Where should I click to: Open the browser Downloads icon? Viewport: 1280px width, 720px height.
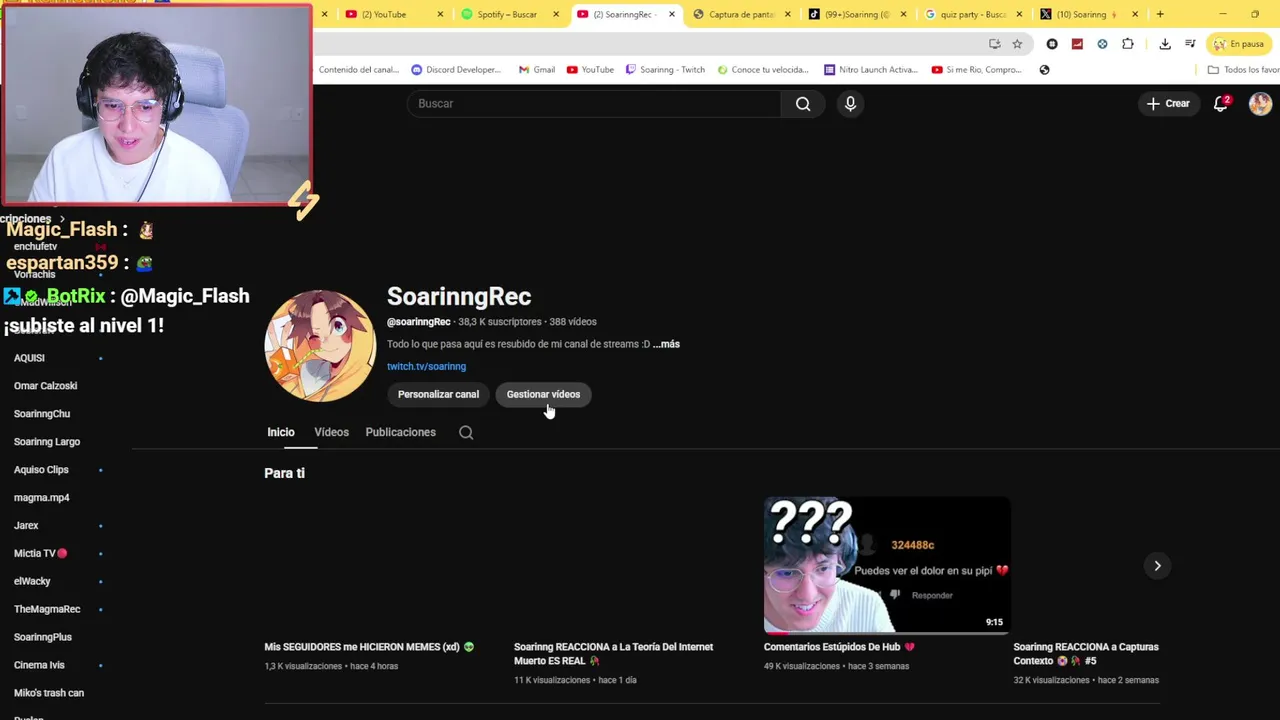coord(1165,44)
